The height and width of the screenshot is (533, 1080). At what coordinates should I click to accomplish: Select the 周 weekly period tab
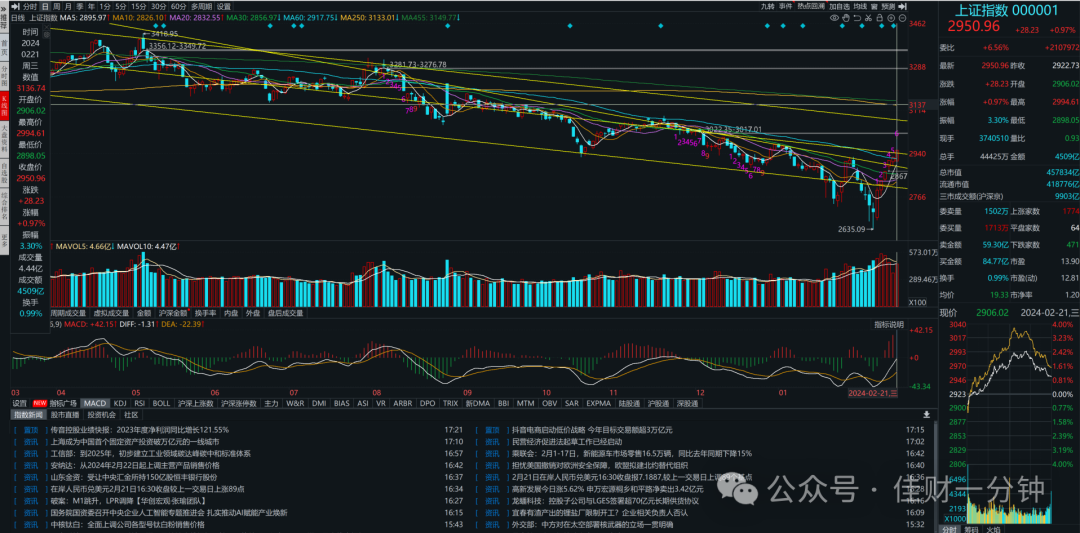(x=56, y=6)
